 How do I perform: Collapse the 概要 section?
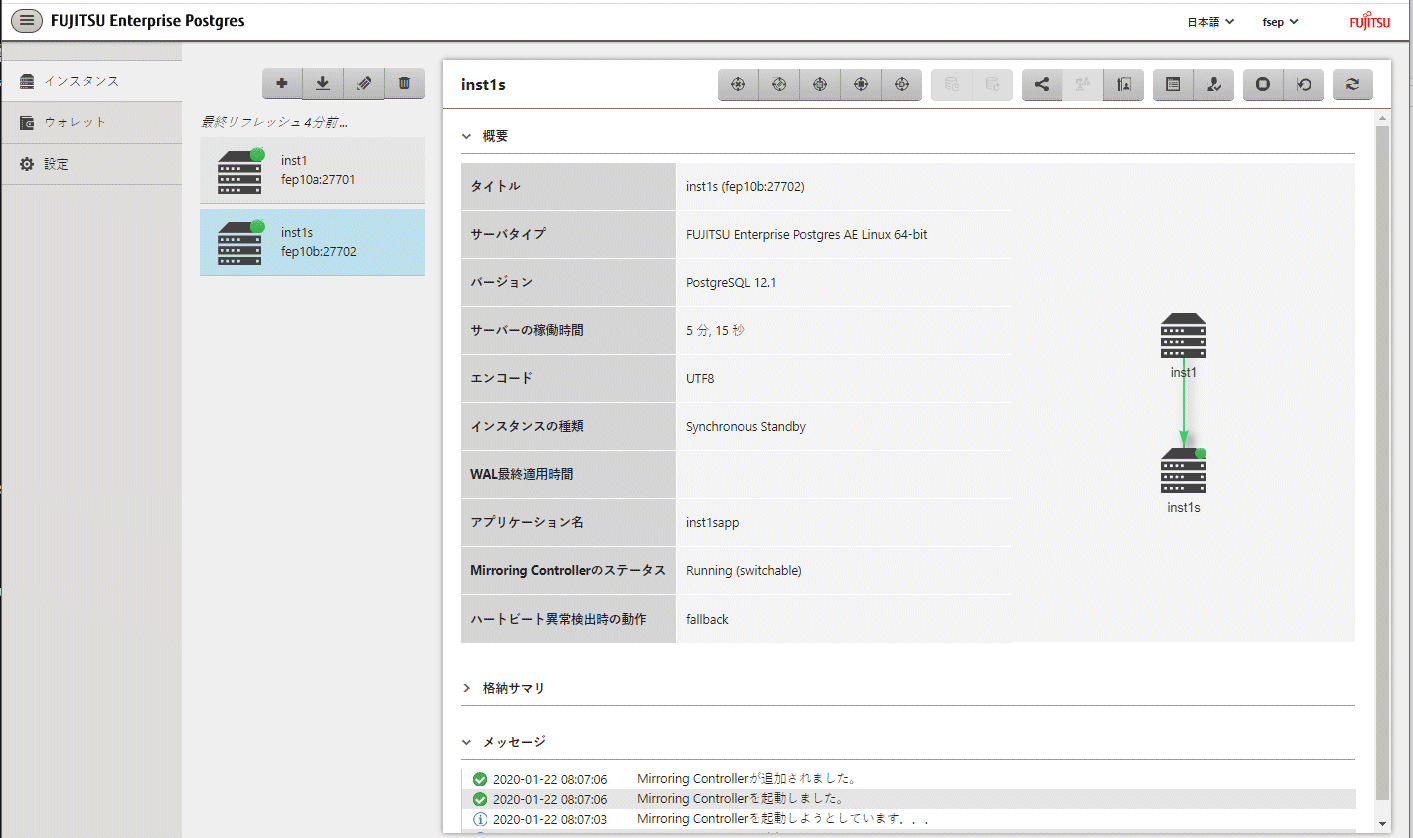pyautogui.click(x=467, y=136)
